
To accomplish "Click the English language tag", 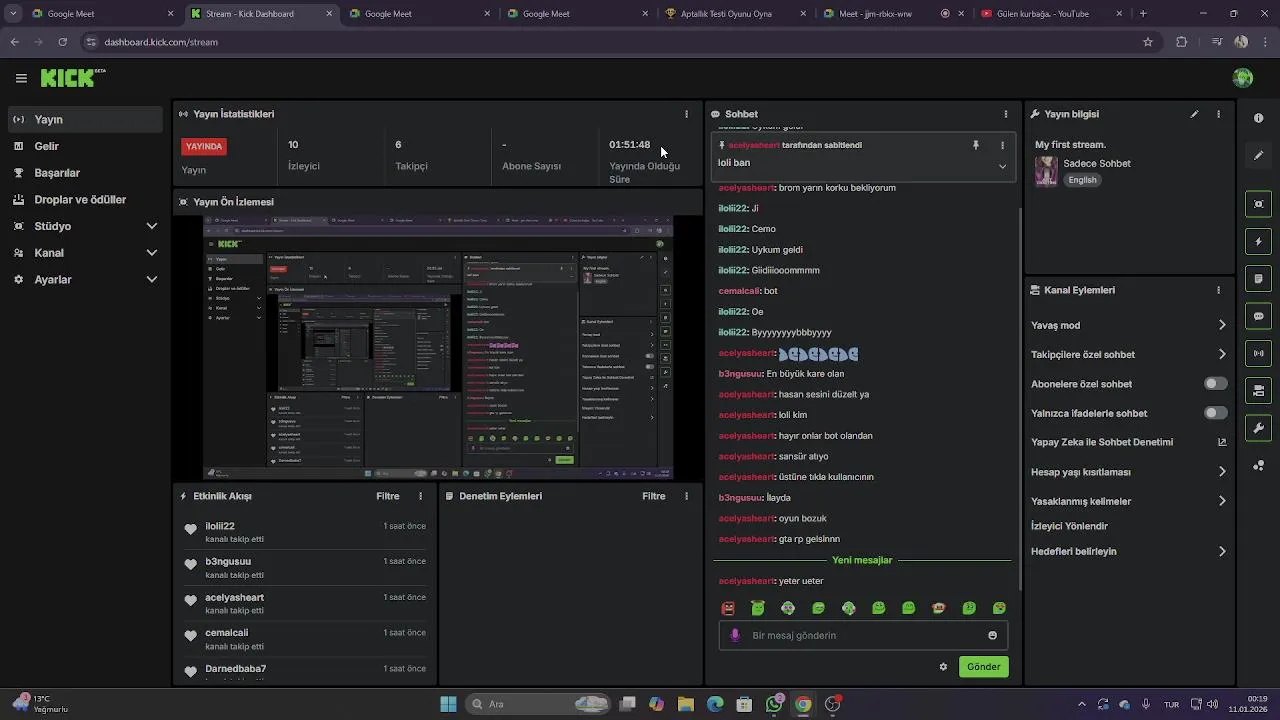I will [1082, 180].
